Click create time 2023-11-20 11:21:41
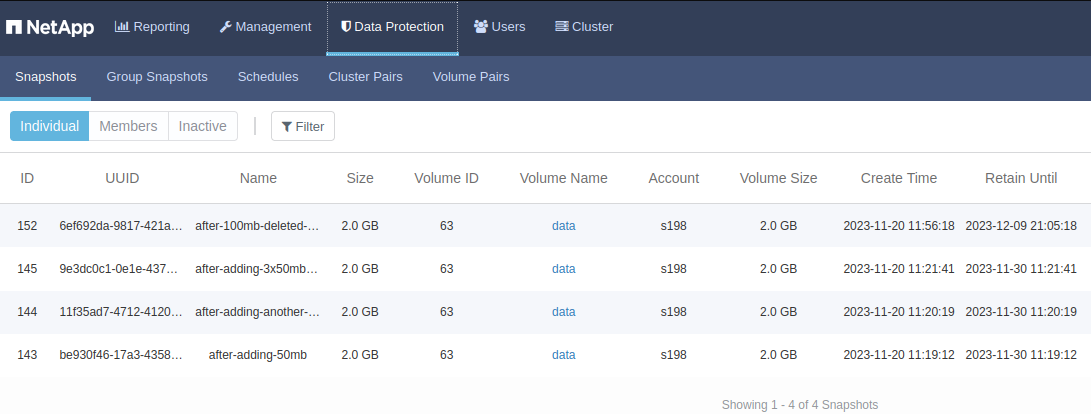Screen dimensions: 1091x414 point(899,269)
